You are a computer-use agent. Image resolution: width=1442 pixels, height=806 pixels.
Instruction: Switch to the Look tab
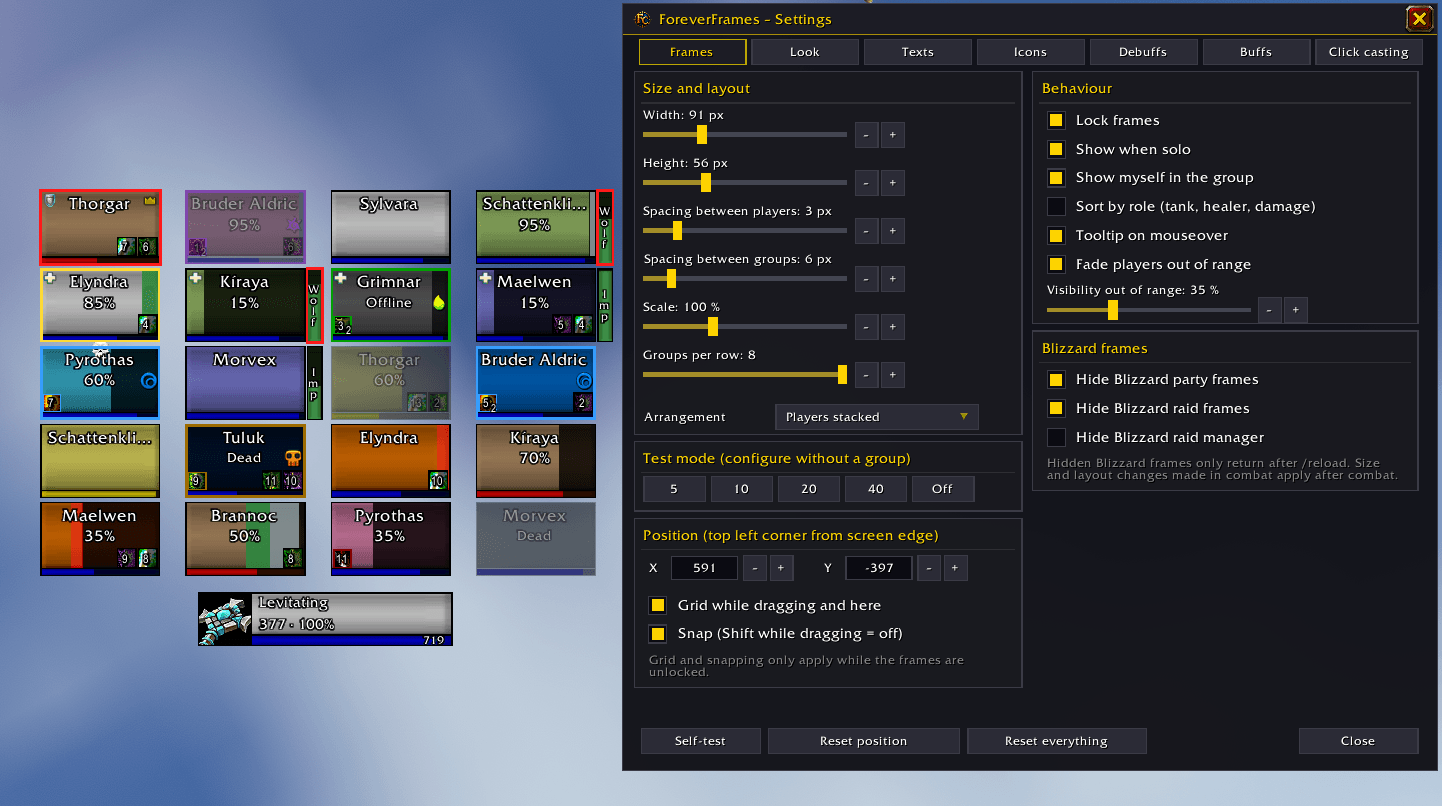tap(805, 52)
